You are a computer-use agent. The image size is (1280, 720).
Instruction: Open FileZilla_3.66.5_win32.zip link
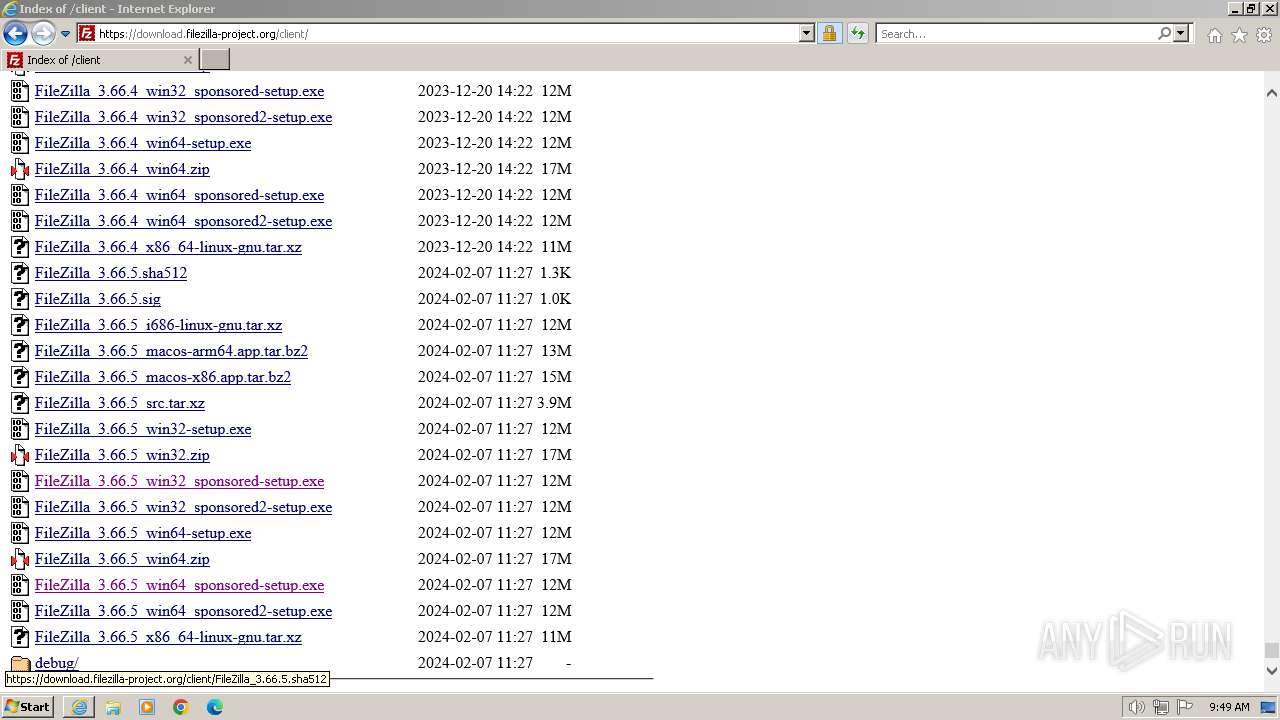(122, 455)
